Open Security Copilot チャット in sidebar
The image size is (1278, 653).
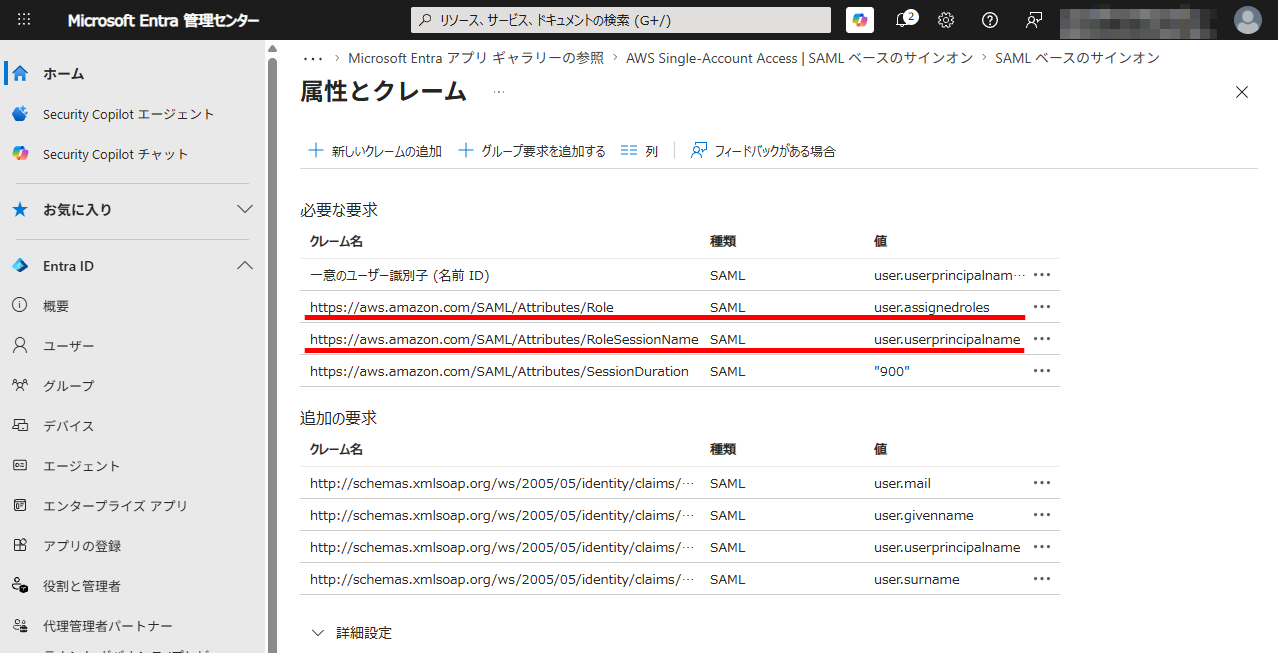(x=115, y=154)
